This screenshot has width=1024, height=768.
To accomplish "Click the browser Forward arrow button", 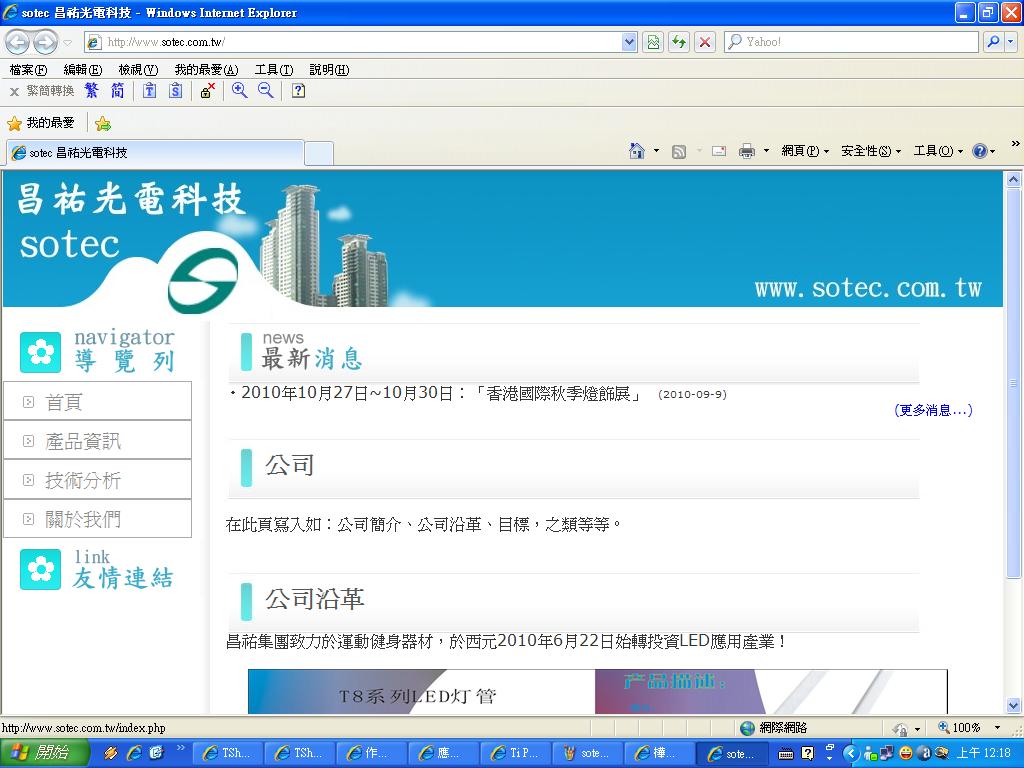I will click(x=44, y=42).
